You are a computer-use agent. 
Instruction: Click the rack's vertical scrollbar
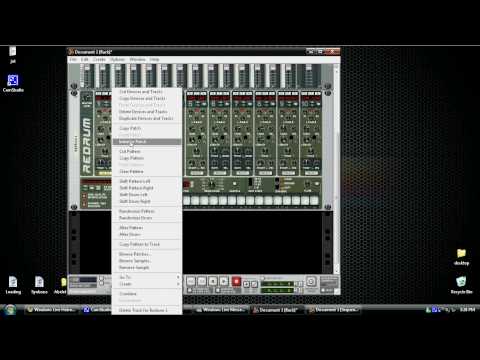pyautogui.click(x=337, y=168)
